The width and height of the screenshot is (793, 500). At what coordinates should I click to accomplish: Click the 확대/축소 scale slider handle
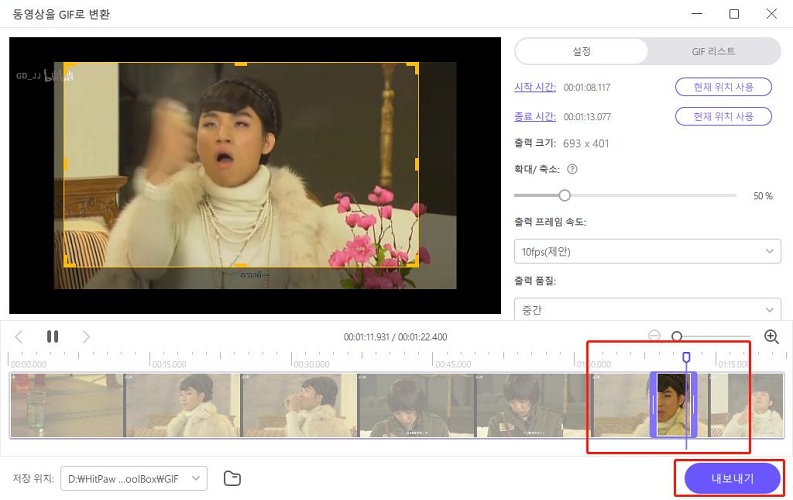[x=565, y=195]
